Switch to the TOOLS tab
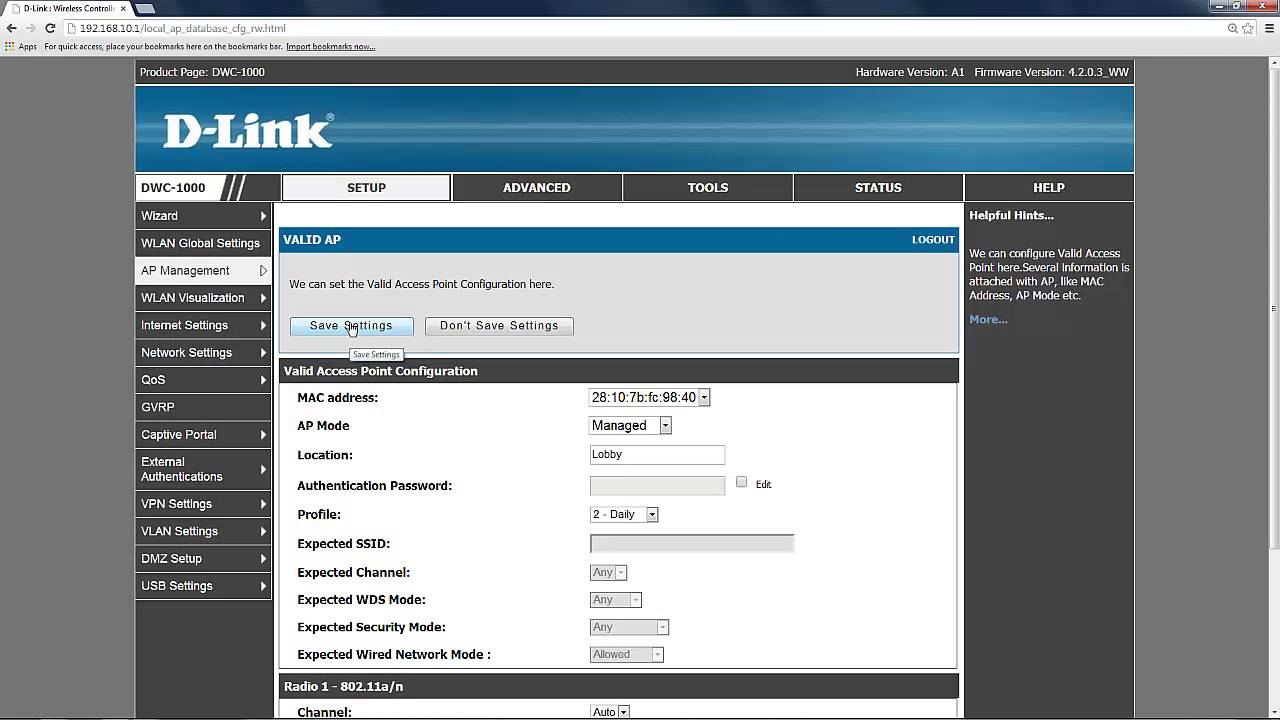Viewport: 1280px width, 720px height. 708,187
